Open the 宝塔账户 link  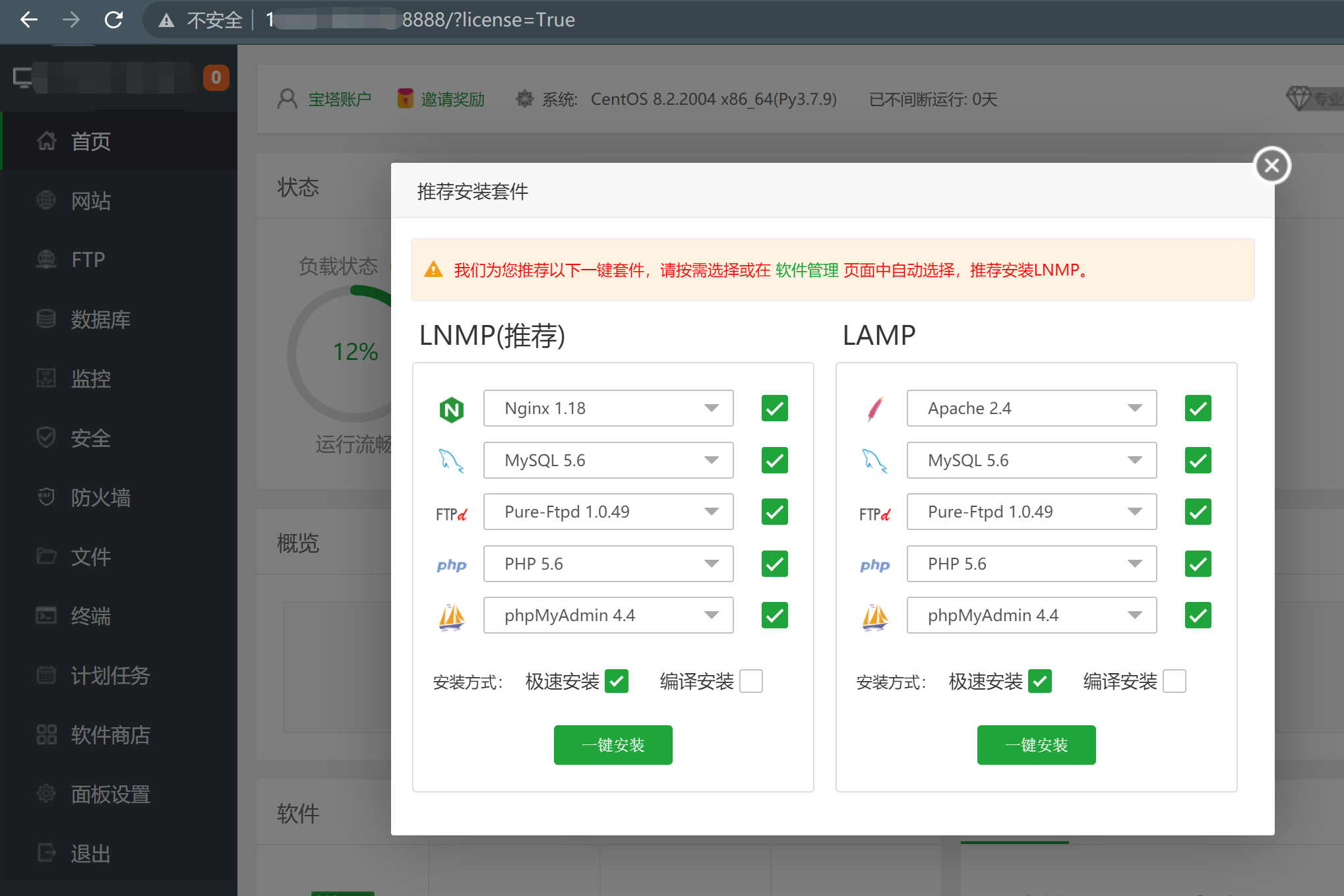340,99
